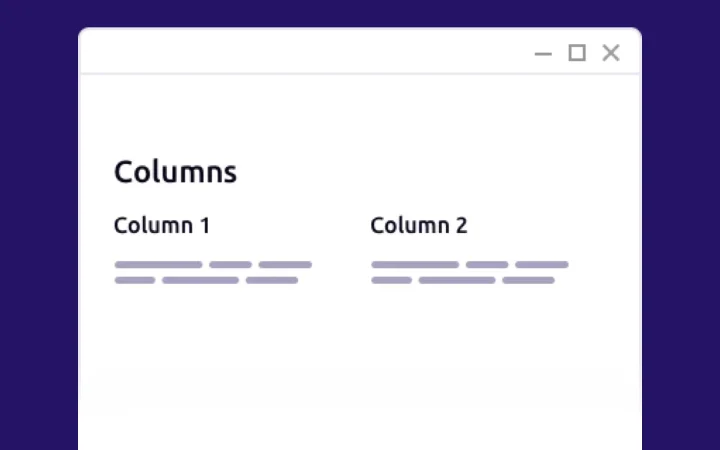Click last bar in Column 1's first line
Image resolution: width=720 pixels, height=450 pixels.
[x=285, y=265]
